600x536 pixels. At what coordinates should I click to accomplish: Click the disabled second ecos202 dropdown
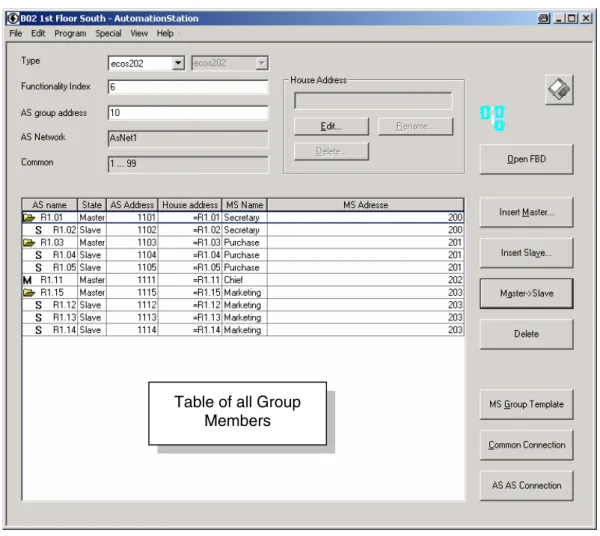point(230,63)
